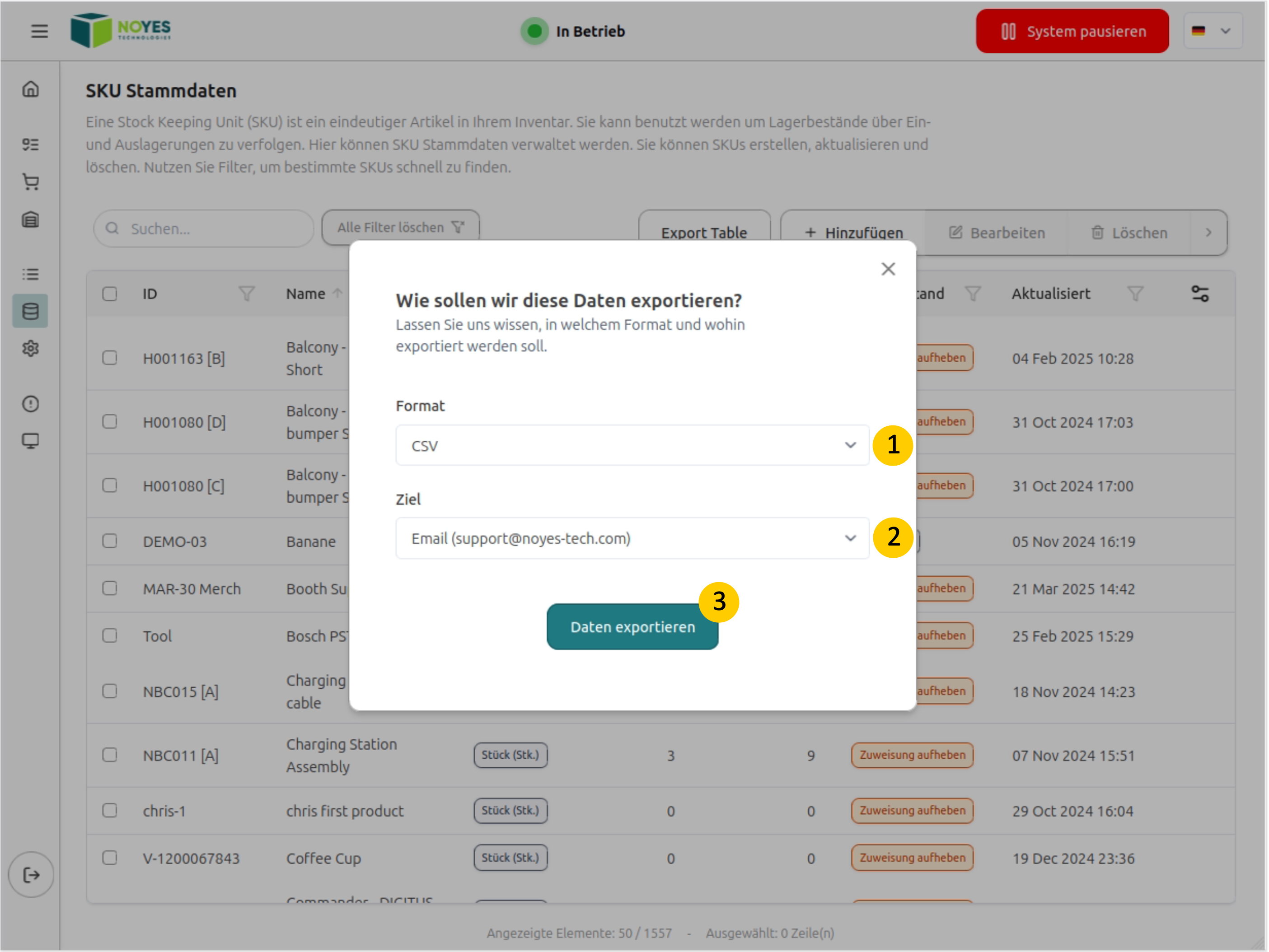1269x952 pixels.
Task: Filter the Aktualisiert column
Action: click(1135, 294)
